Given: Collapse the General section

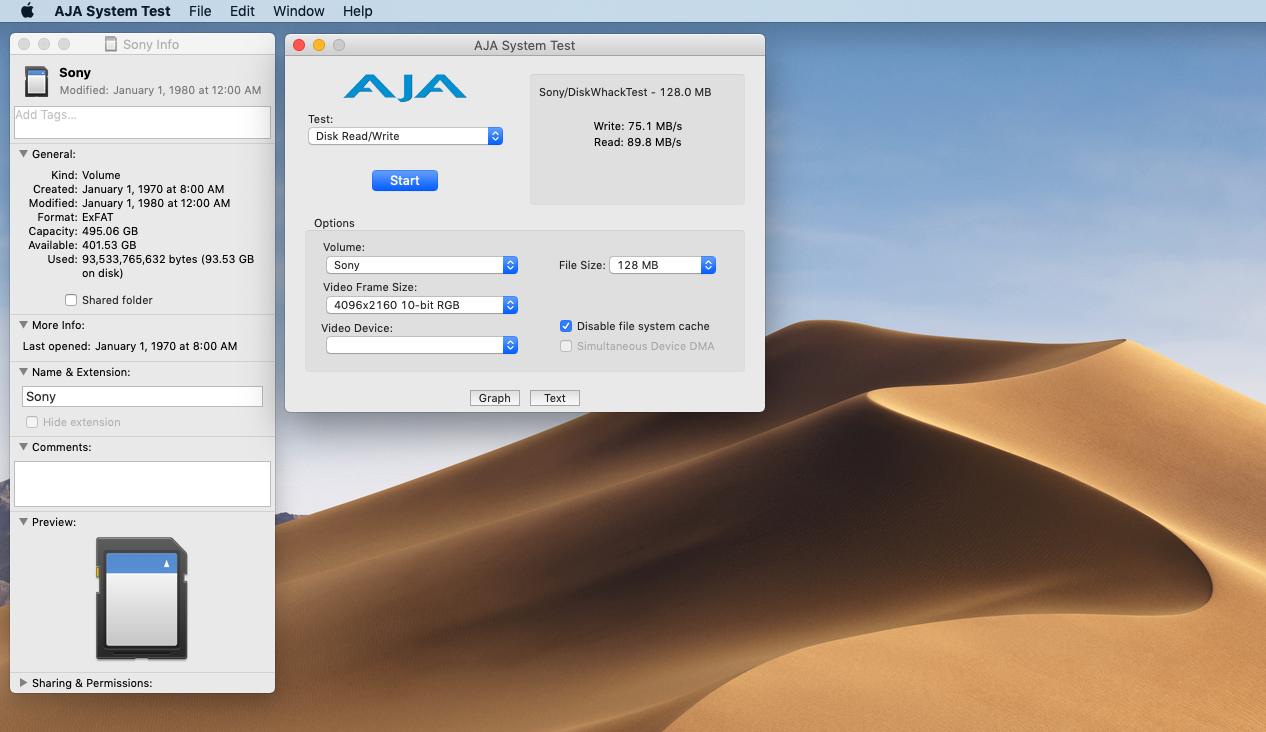Looking at the screenshot, I should [x=23, y=154].
